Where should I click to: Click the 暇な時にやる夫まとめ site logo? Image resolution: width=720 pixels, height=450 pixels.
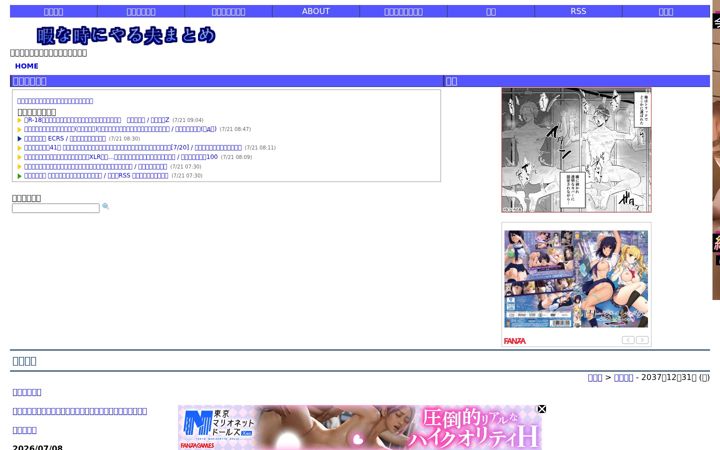pyautogui.click(x=126, y=35)
